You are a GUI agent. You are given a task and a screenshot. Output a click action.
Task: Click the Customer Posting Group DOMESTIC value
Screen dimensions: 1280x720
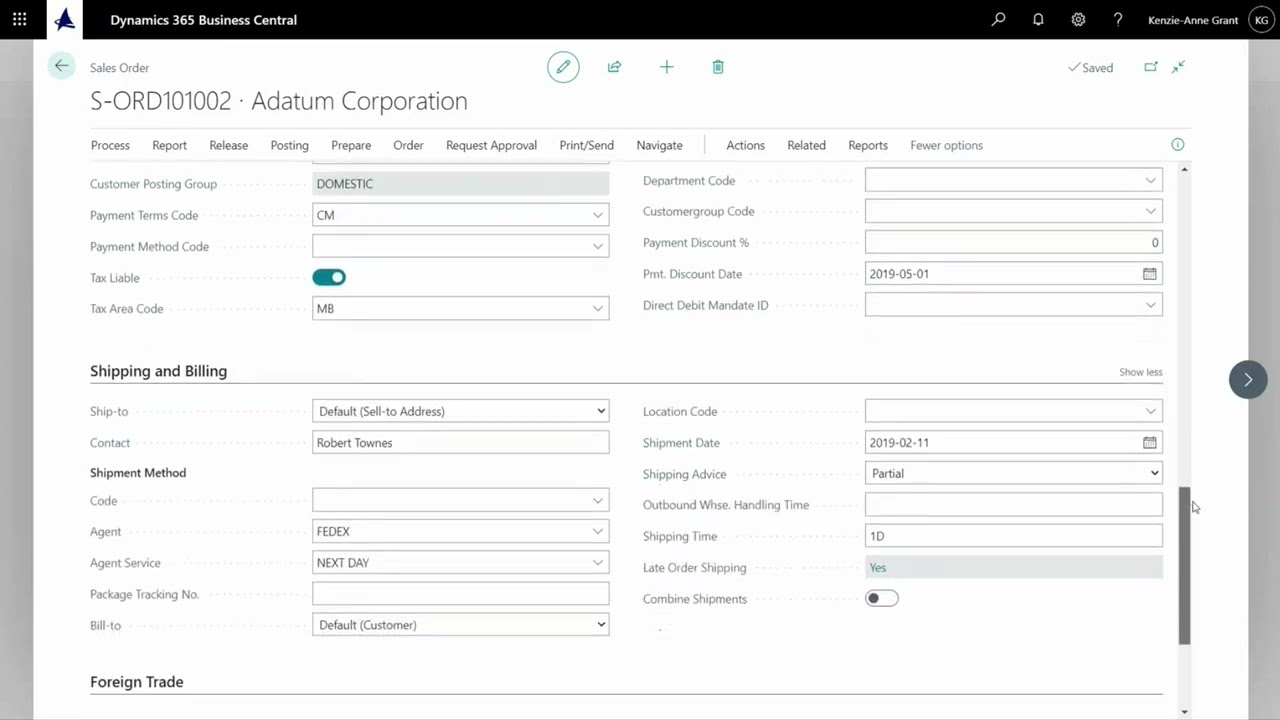click(x=460, y=184)
